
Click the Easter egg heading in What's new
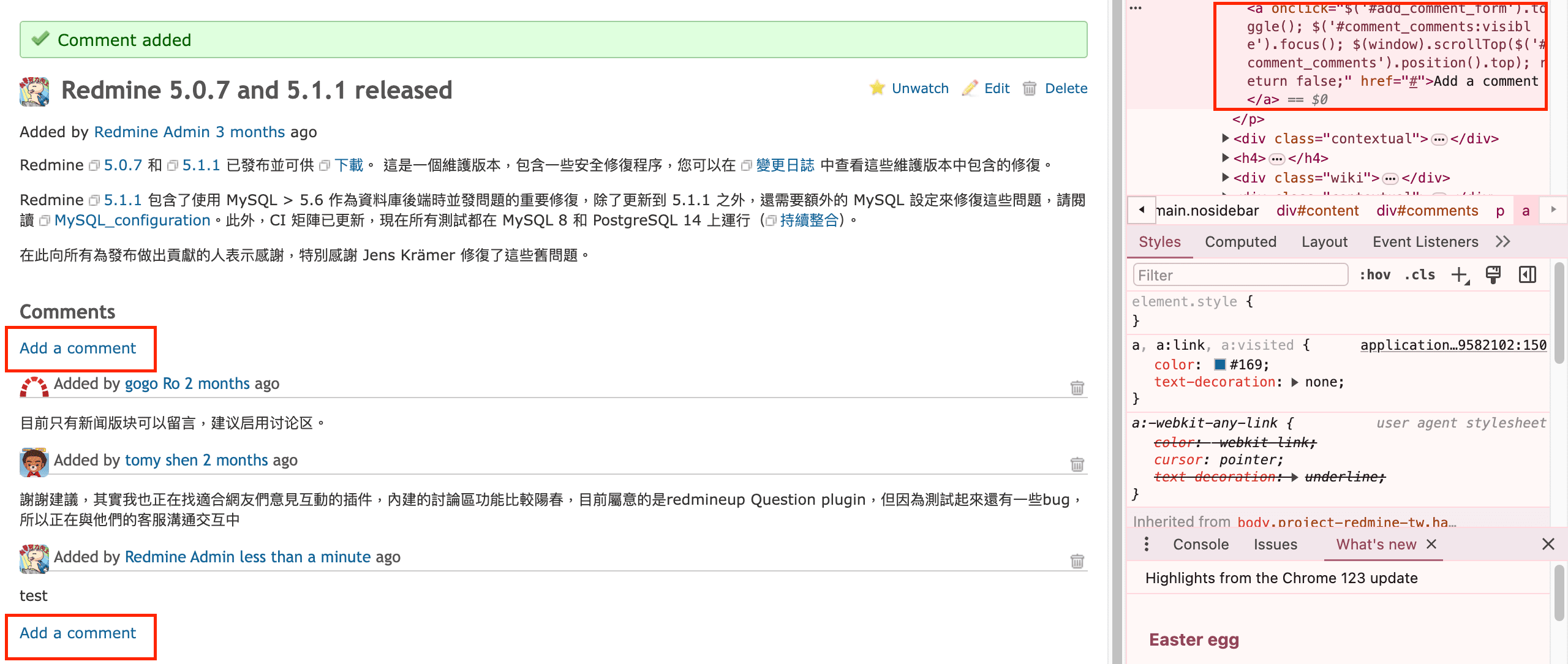click(1194, 639)
